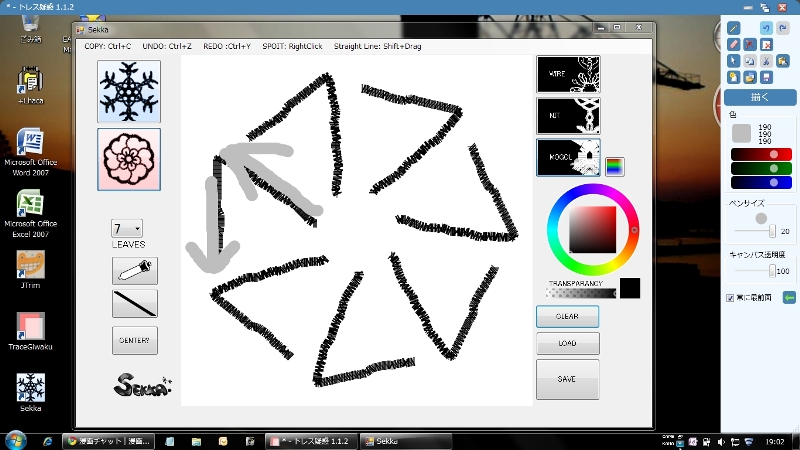
Task: Click the 'COPY: Ctrl+C' hint text
Action: pyautogui.click(x=108, y=46)
